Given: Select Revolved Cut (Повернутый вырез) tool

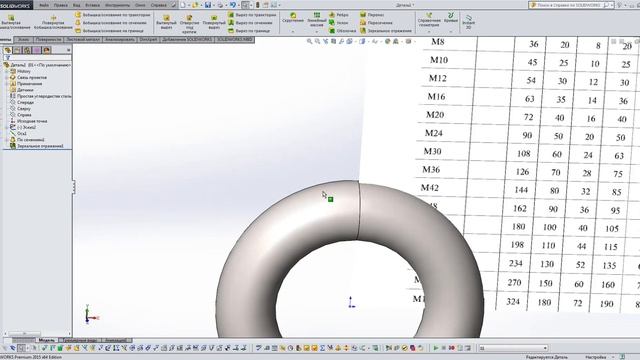Looking at the screenshot, I should point(214,22).
